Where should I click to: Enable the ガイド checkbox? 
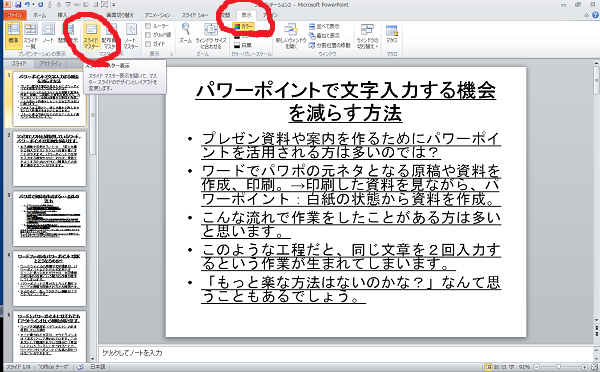[148, 44]
